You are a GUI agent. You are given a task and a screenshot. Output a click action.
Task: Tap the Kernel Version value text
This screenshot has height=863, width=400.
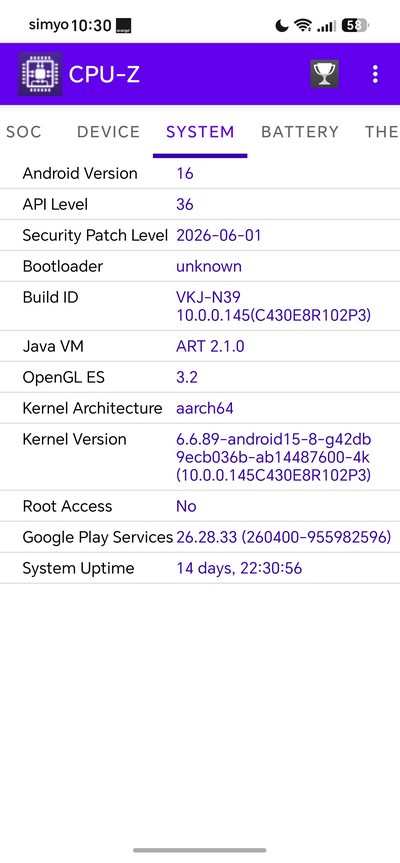[x=273, y=457]
